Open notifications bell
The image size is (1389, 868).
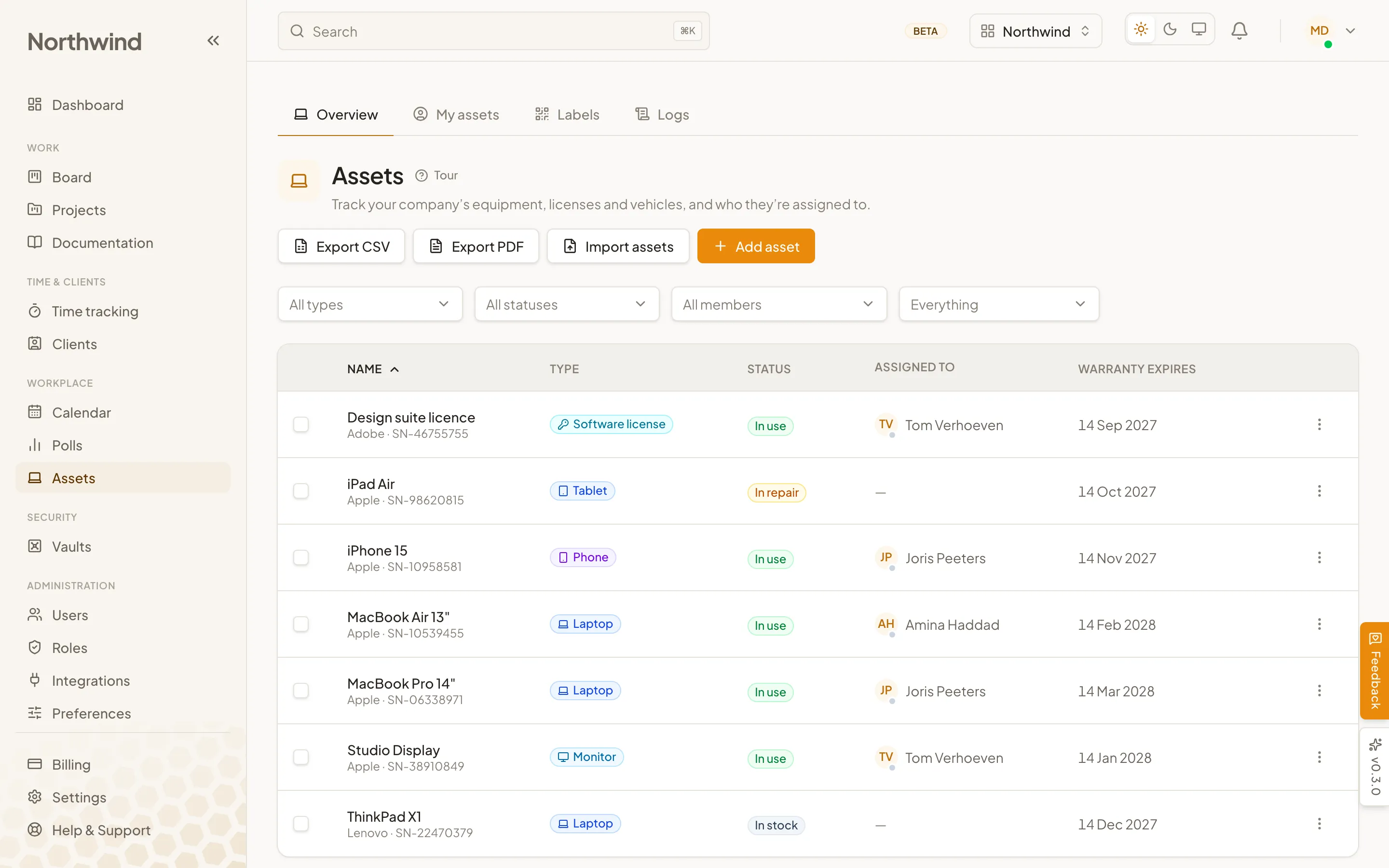click(x=1239, y=30)
